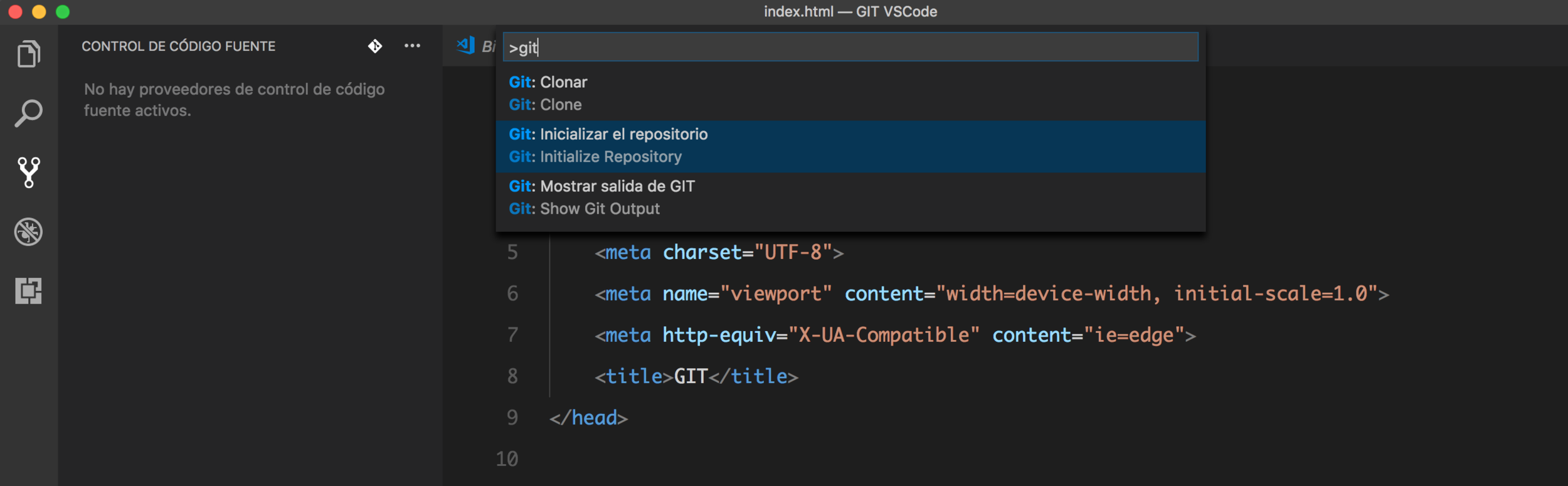Image resolution: width=1568 pixels, height=486 pixels.
Task: Select the Source Control branch icon
Action: click(x=29, y=172)
